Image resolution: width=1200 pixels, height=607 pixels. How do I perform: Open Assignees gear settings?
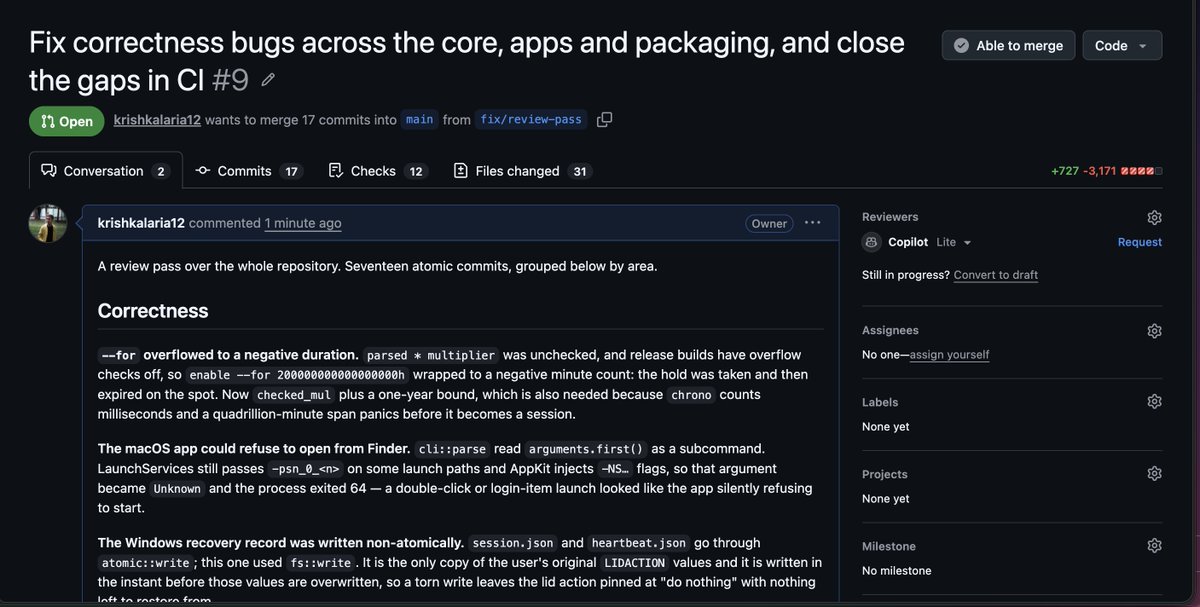1154,331
